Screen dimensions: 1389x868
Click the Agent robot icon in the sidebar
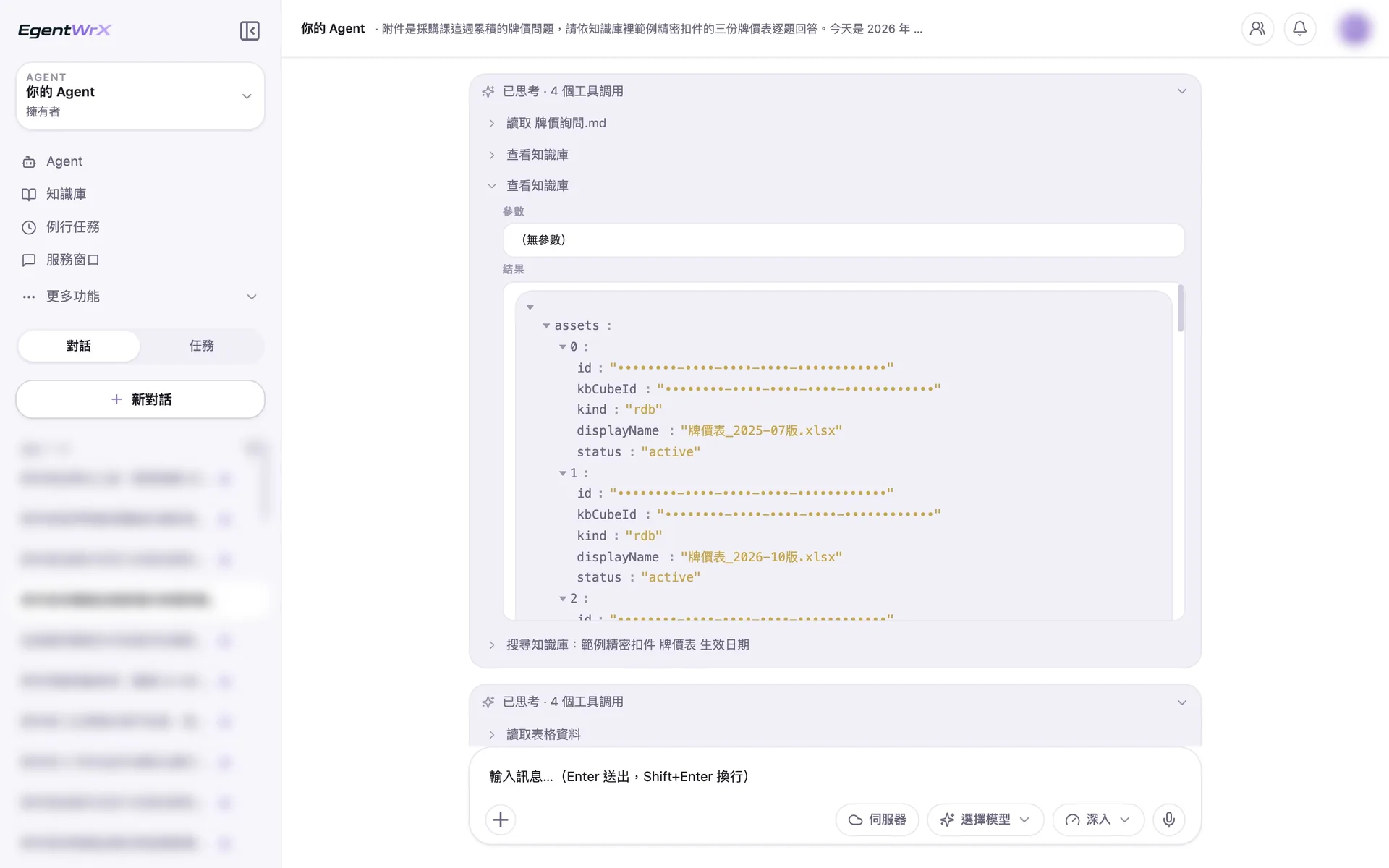coord(29,162)
